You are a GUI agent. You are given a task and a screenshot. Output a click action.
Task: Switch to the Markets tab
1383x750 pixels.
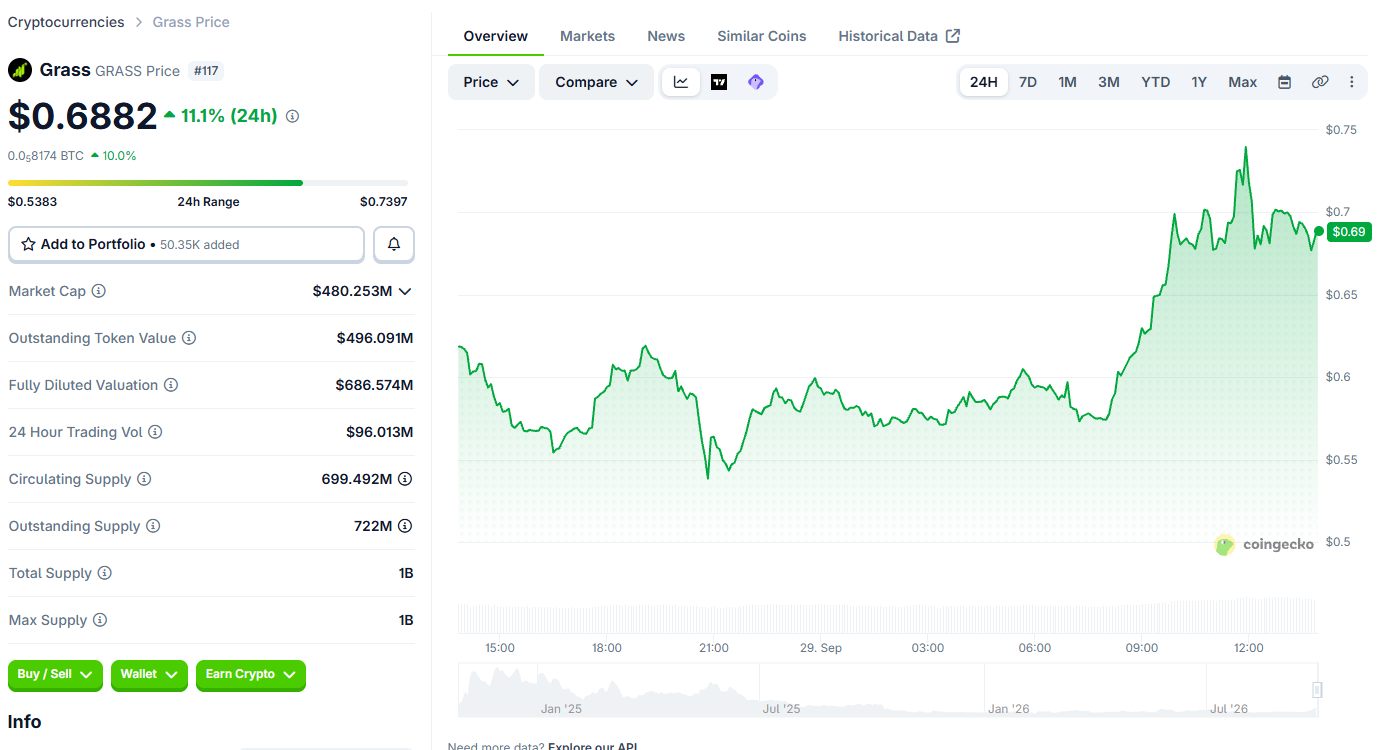tap(587, 36)
